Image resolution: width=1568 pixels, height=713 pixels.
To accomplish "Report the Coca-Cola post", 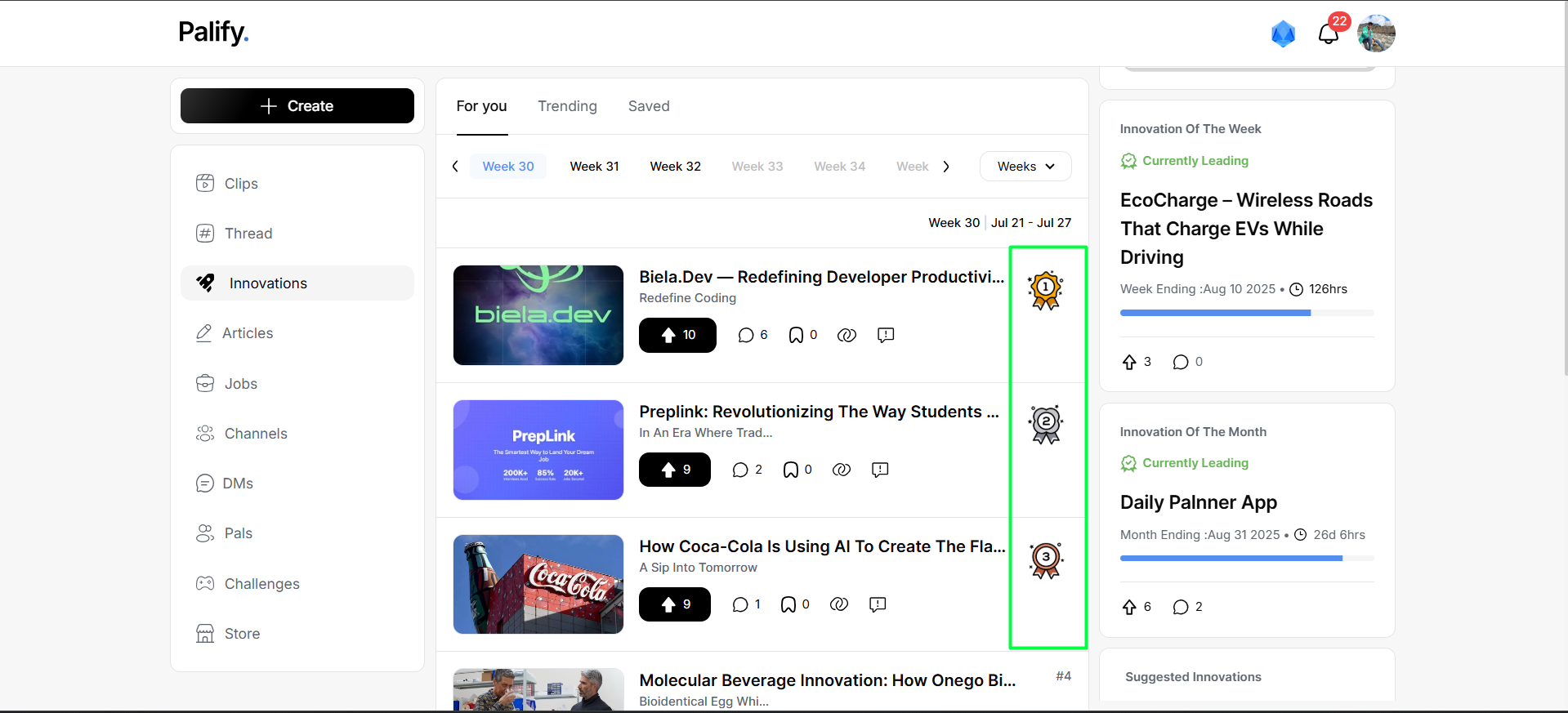I will (878, 604).
